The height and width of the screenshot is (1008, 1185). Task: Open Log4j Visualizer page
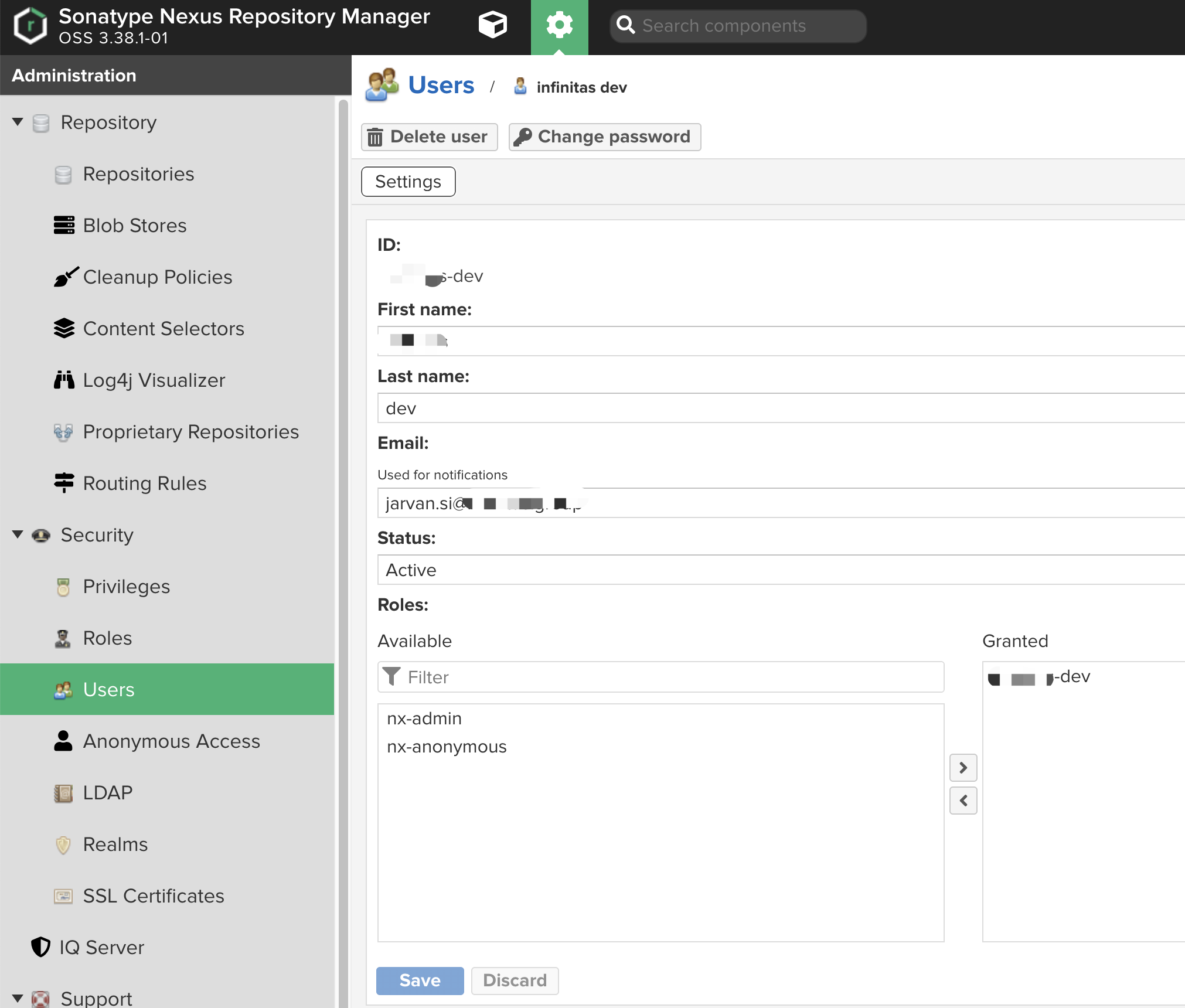167,380
